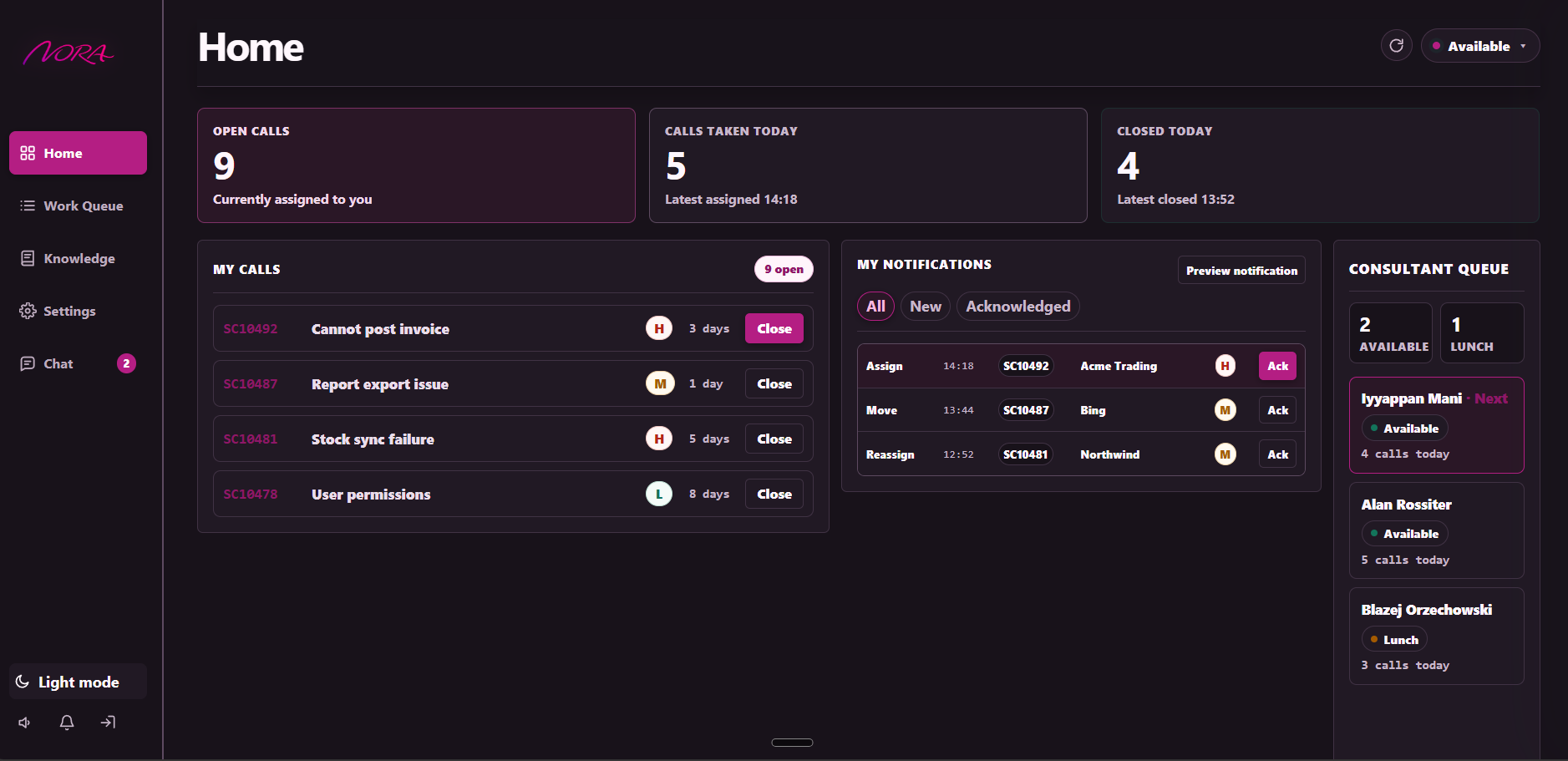Close call Stock sync failure
1568x761 pixels.
coord(774,439)
